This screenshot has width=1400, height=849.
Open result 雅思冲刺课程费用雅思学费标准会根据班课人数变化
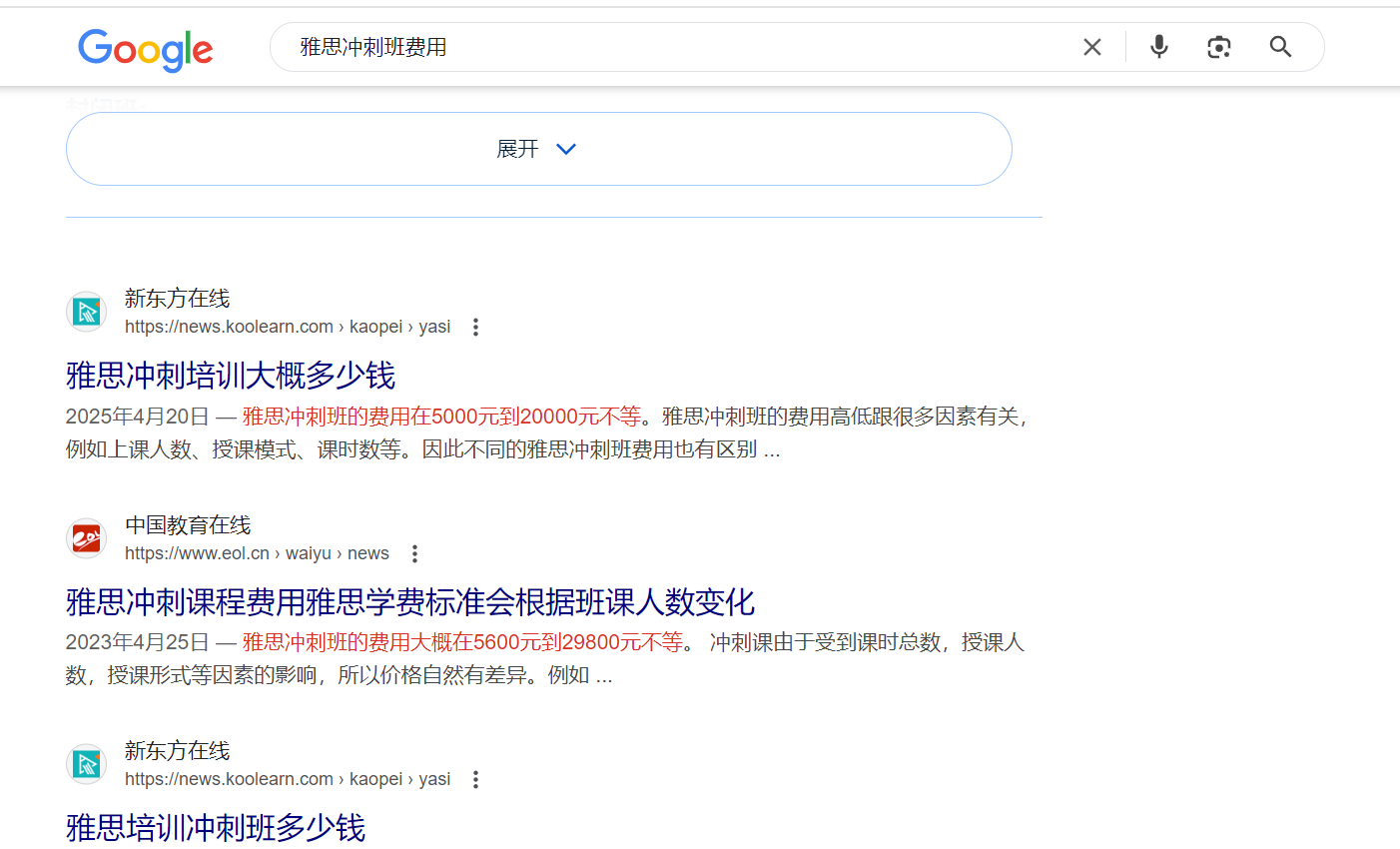[410, 602]
